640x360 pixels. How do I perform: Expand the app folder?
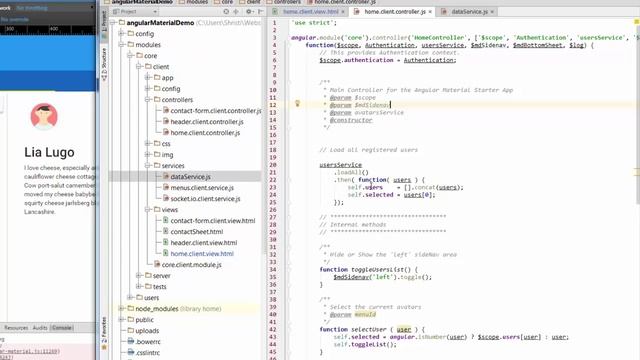pyautogui.click(x=148, y=78)
